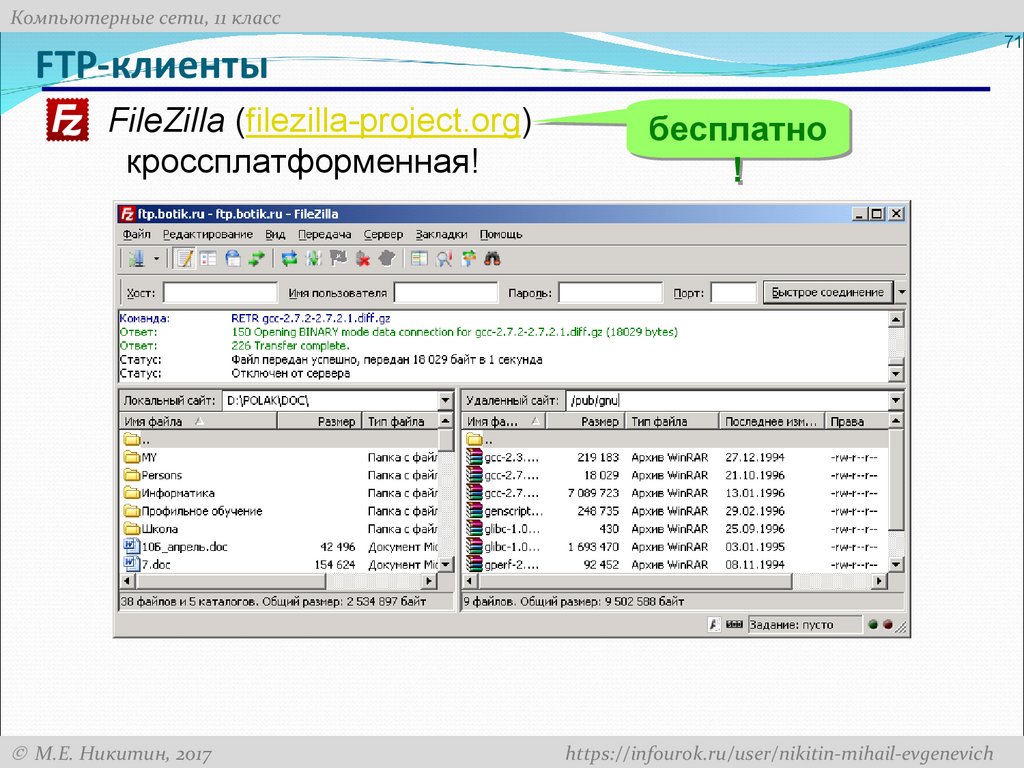Select the gperf-2 archive
The width and height of the screenshot is (1024, 768).
676,564
